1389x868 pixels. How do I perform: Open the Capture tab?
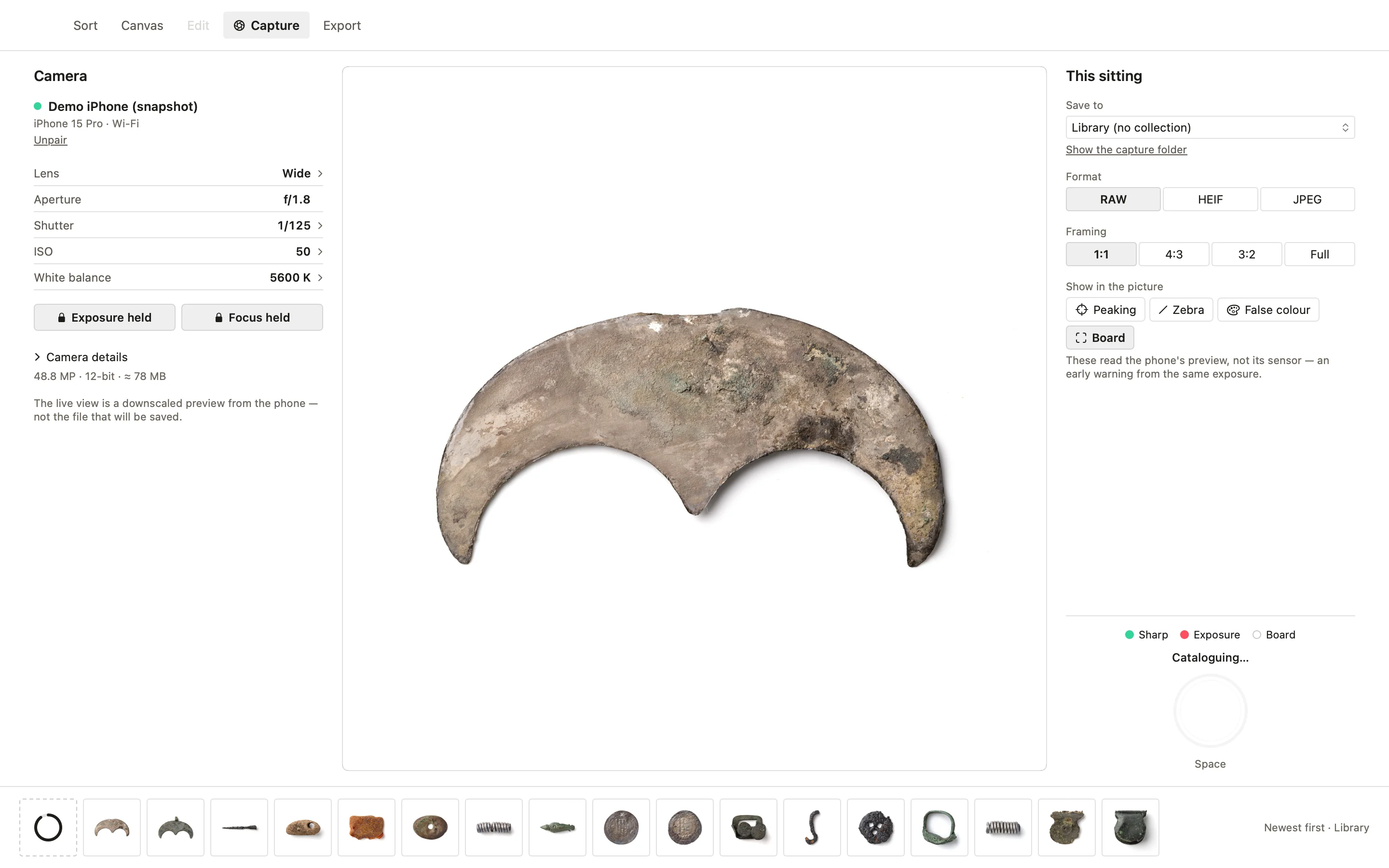pos(266,25)
